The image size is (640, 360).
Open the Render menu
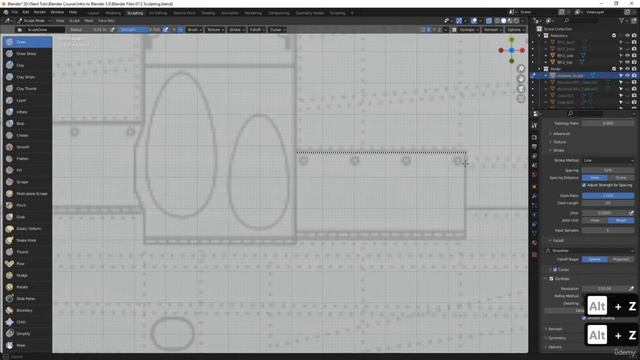tap(40, 12)
